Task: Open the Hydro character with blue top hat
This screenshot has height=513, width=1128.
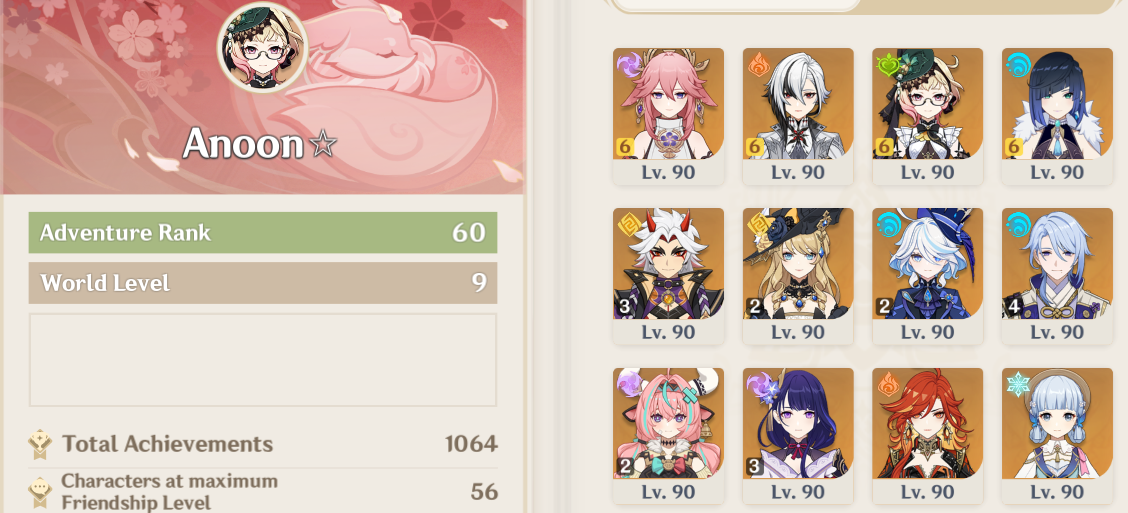Action: 927,276
